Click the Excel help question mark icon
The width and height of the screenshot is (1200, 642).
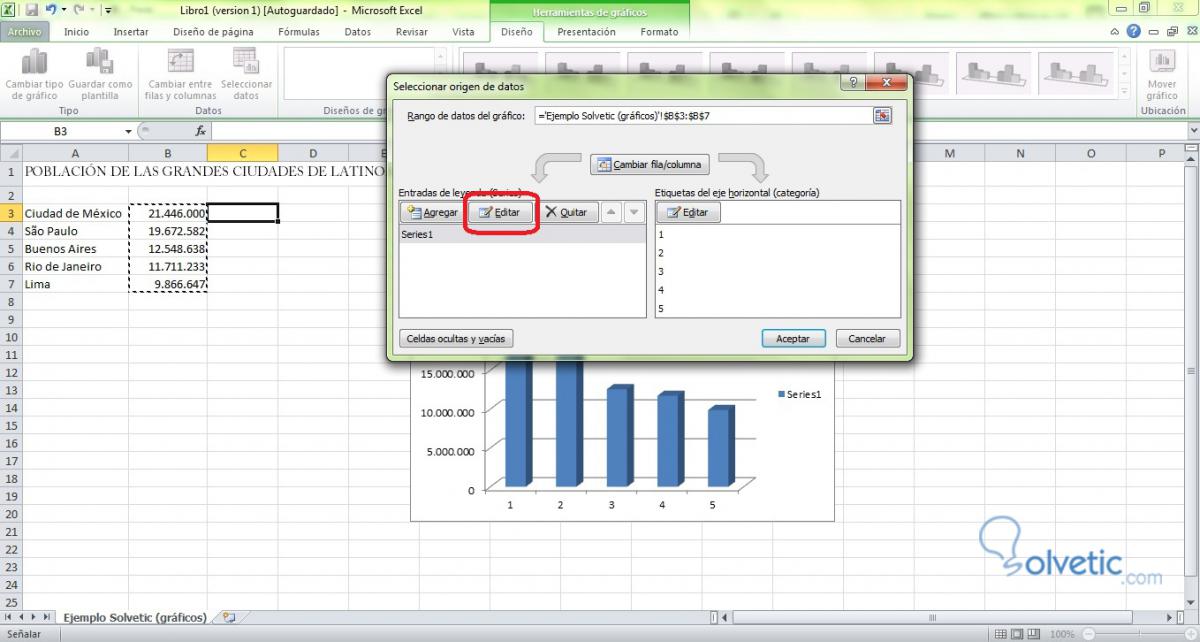coord(1133,32)
